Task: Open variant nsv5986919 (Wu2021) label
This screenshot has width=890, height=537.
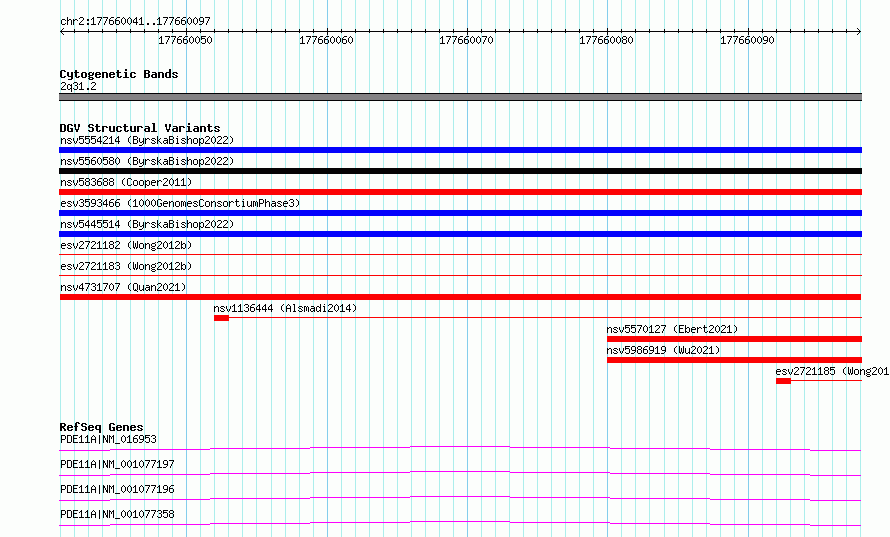Action: (x=663, y=350)
